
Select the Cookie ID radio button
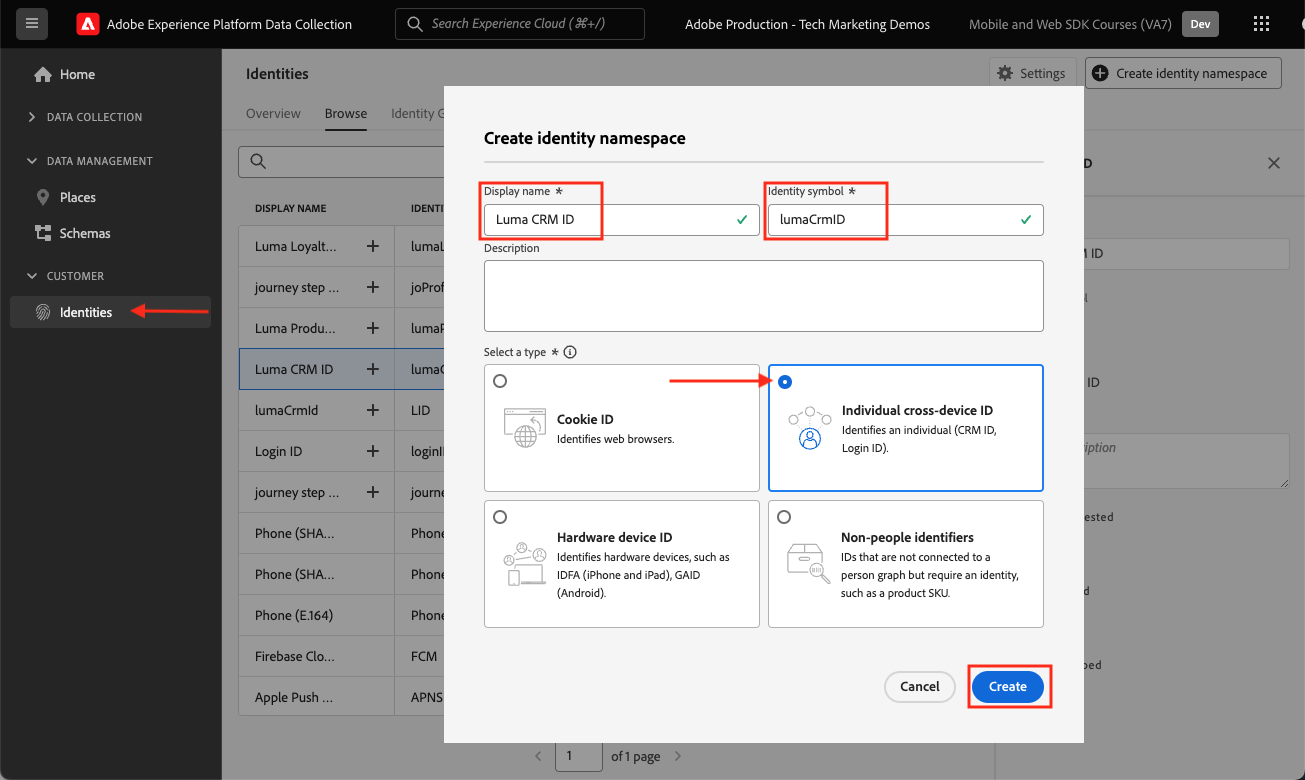(500, 381)
